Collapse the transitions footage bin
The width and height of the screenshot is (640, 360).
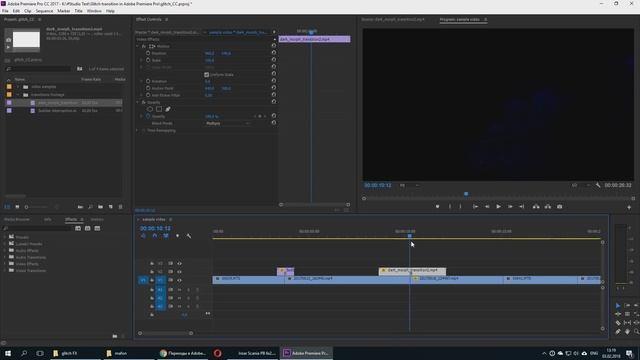(18, 95)
